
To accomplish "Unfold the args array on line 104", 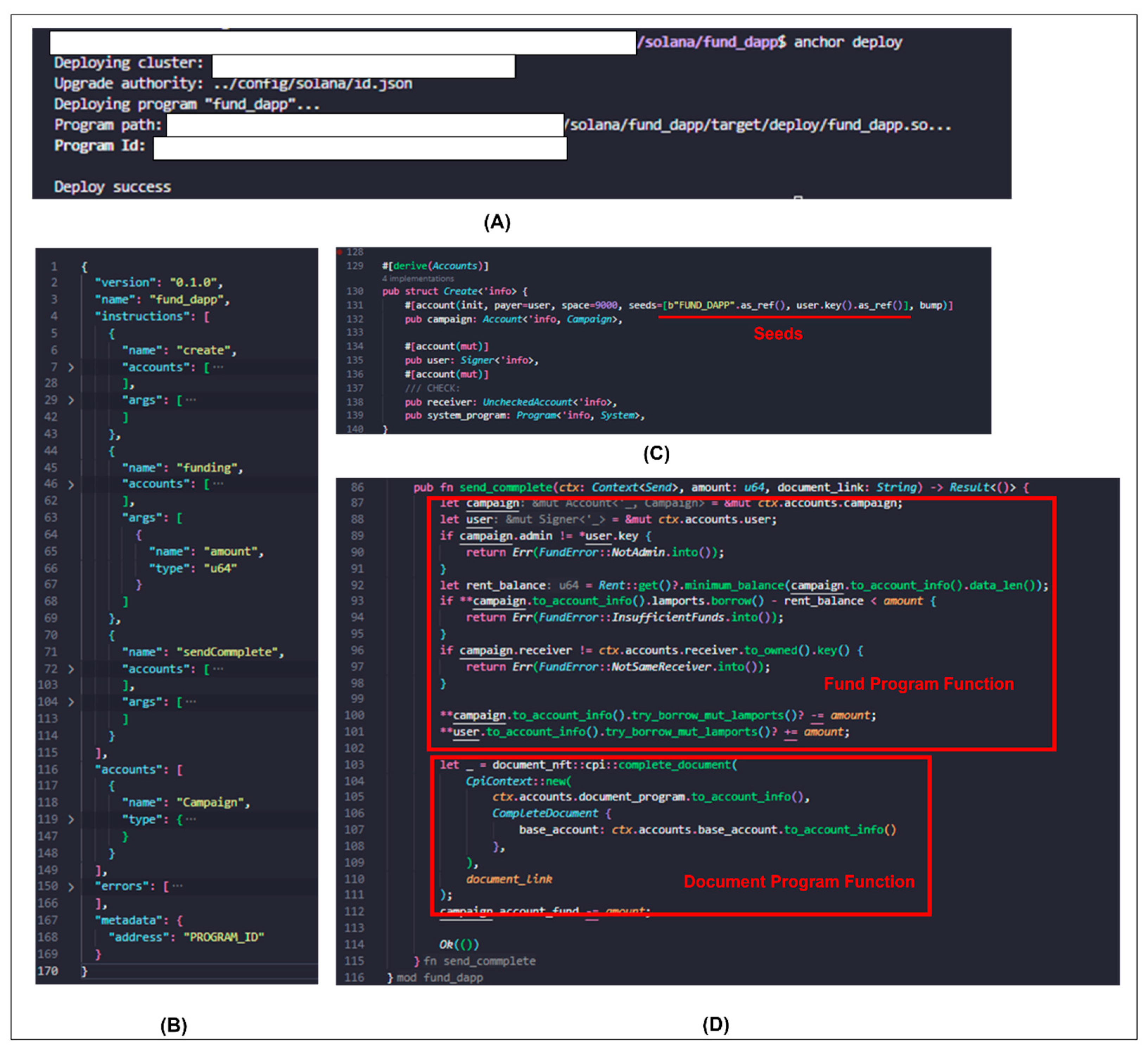I will coord(71,703).
